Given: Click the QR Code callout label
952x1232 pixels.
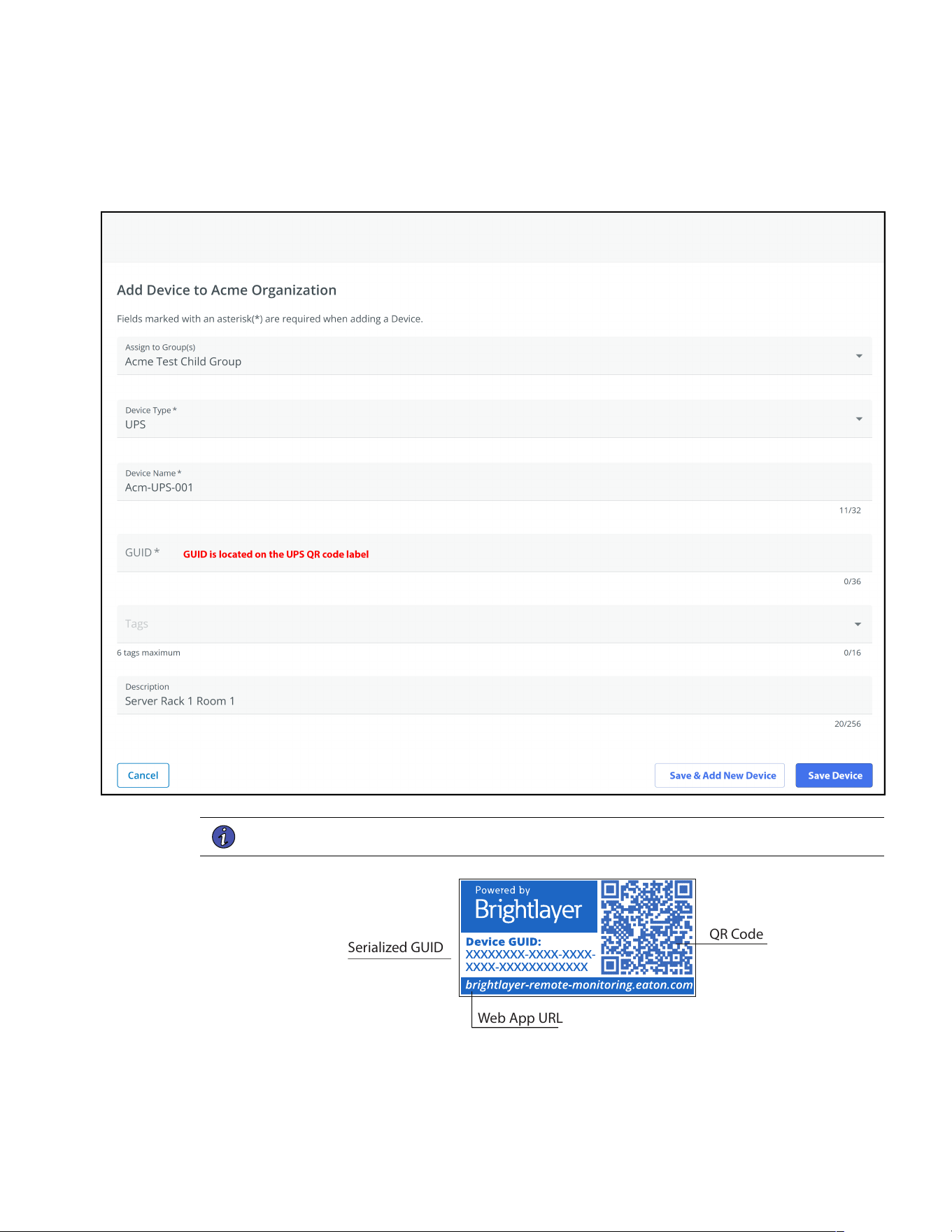Looking at the screenshot, I should [x=736, y=934].
